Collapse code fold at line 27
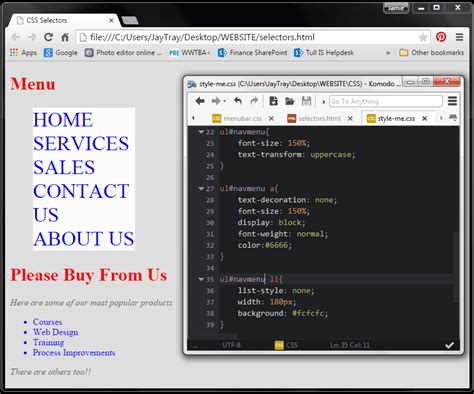The width and height of the screenshot is (474, 394). tap(201, 189)
